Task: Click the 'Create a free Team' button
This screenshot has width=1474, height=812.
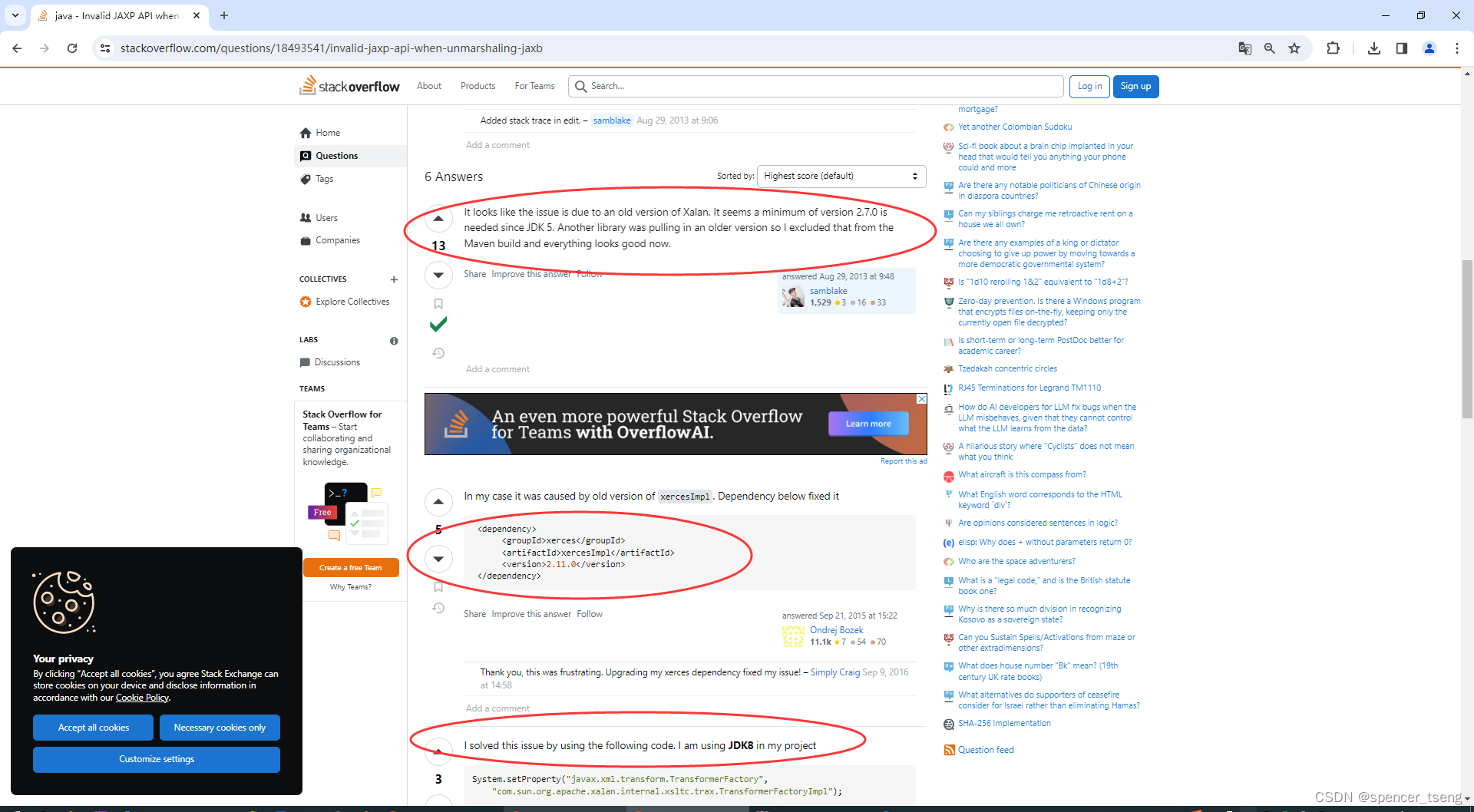Action: click(351, 567)
